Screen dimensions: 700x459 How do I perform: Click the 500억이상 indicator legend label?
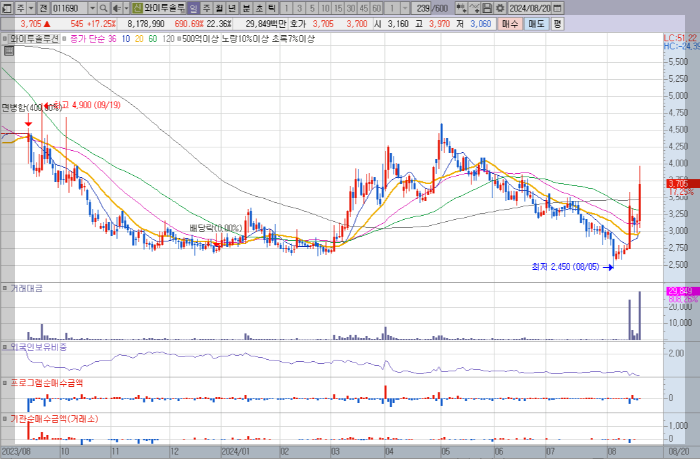[x=200, y=39]
